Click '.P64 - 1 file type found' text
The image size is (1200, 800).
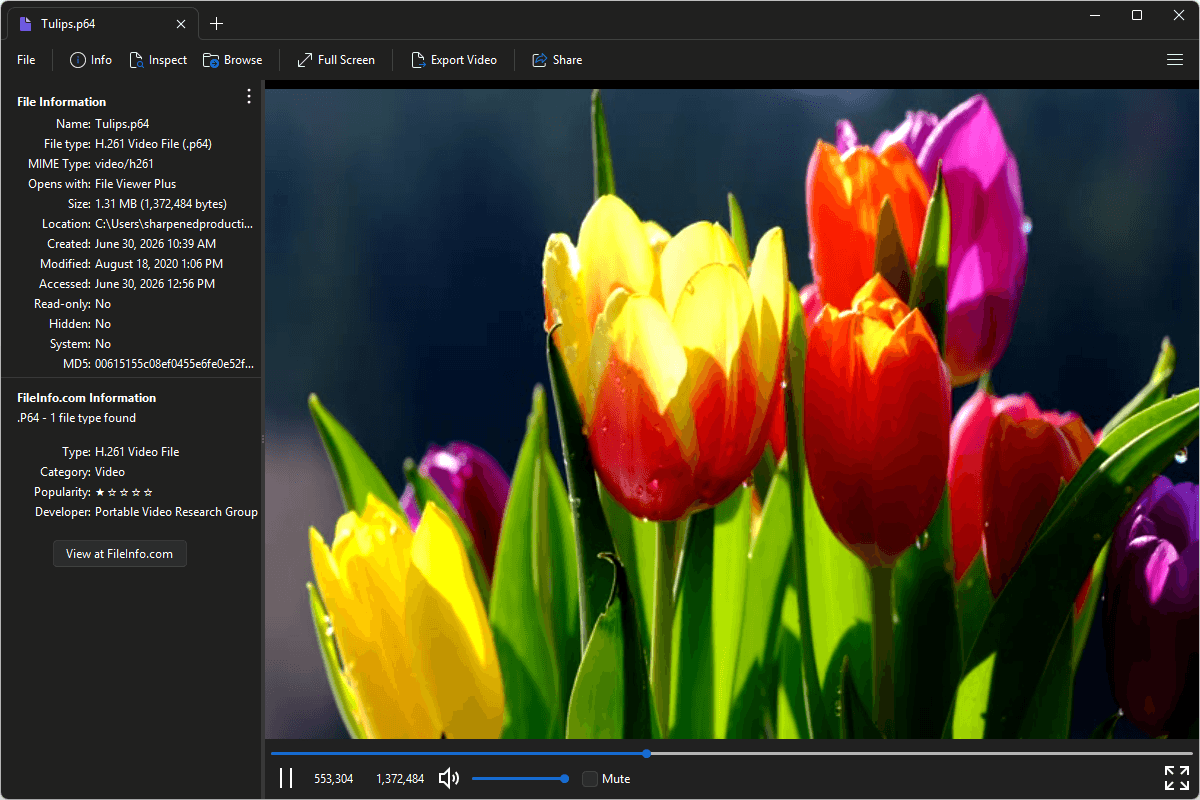(76, 418)
